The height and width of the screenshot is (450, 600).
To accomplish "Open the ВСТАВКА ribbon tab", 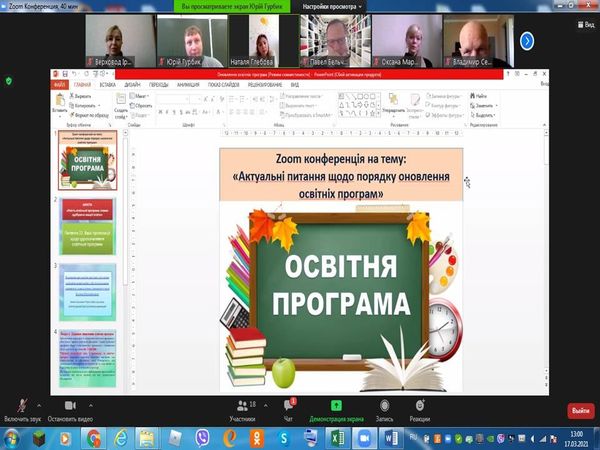I will (106, 85).
